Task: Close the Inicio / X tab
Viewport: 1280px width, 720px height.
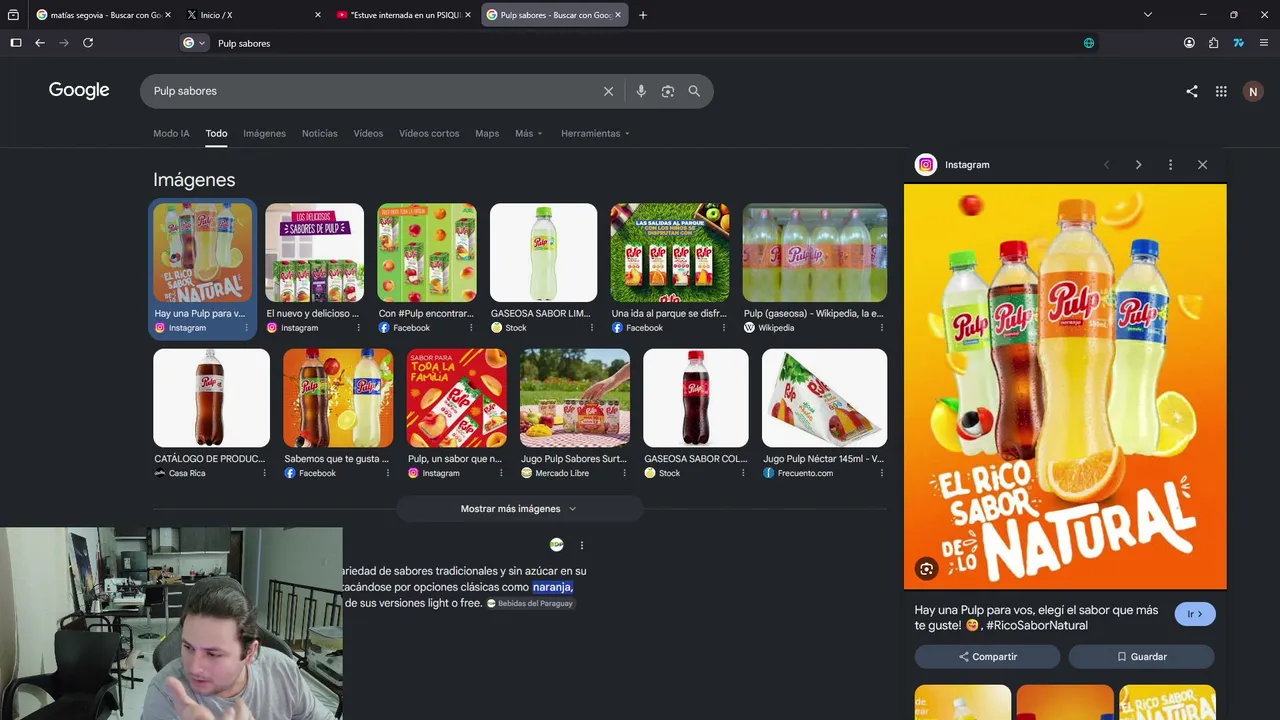Action: (318, 15)
